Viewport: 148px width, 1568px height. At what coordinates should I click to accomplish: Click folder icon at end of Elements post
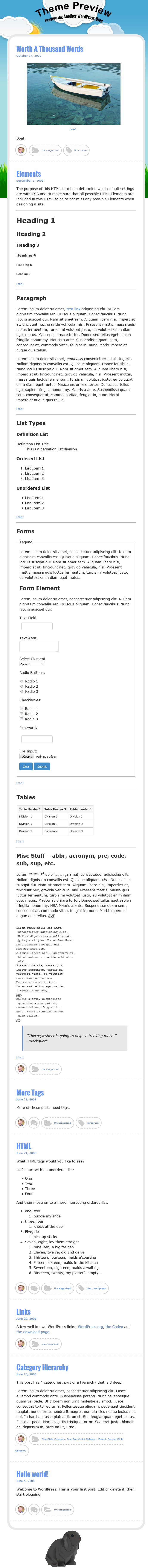[35, 1069]
